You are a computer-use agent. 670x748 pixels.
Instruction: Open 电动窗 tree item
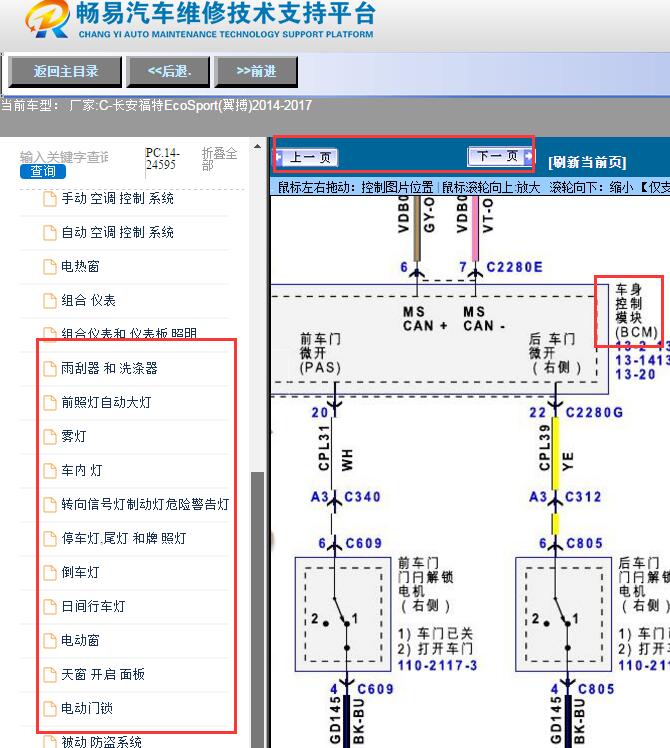pyautogui.click(x=80, y=640)
